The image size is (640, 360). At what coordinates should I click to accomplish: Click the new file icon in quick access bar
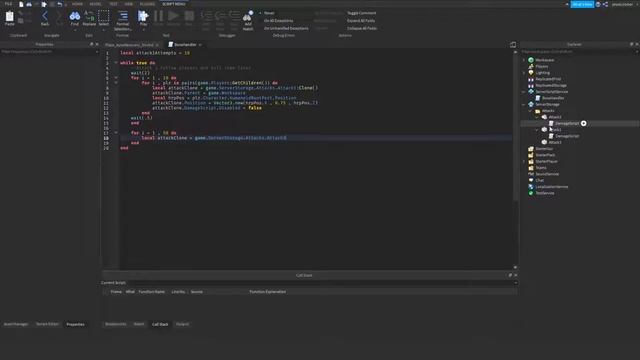pyautogui.click(x=21, y=4)
